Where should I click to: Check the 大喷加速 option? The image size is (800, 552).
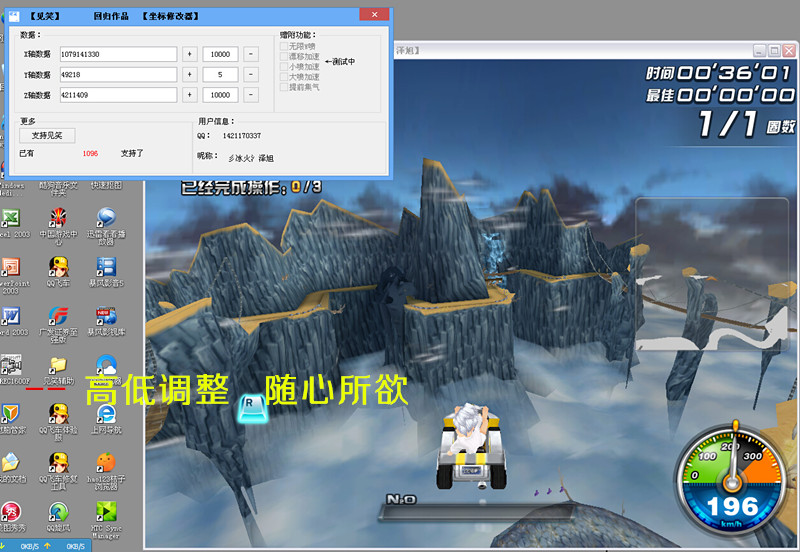point(284,77)
